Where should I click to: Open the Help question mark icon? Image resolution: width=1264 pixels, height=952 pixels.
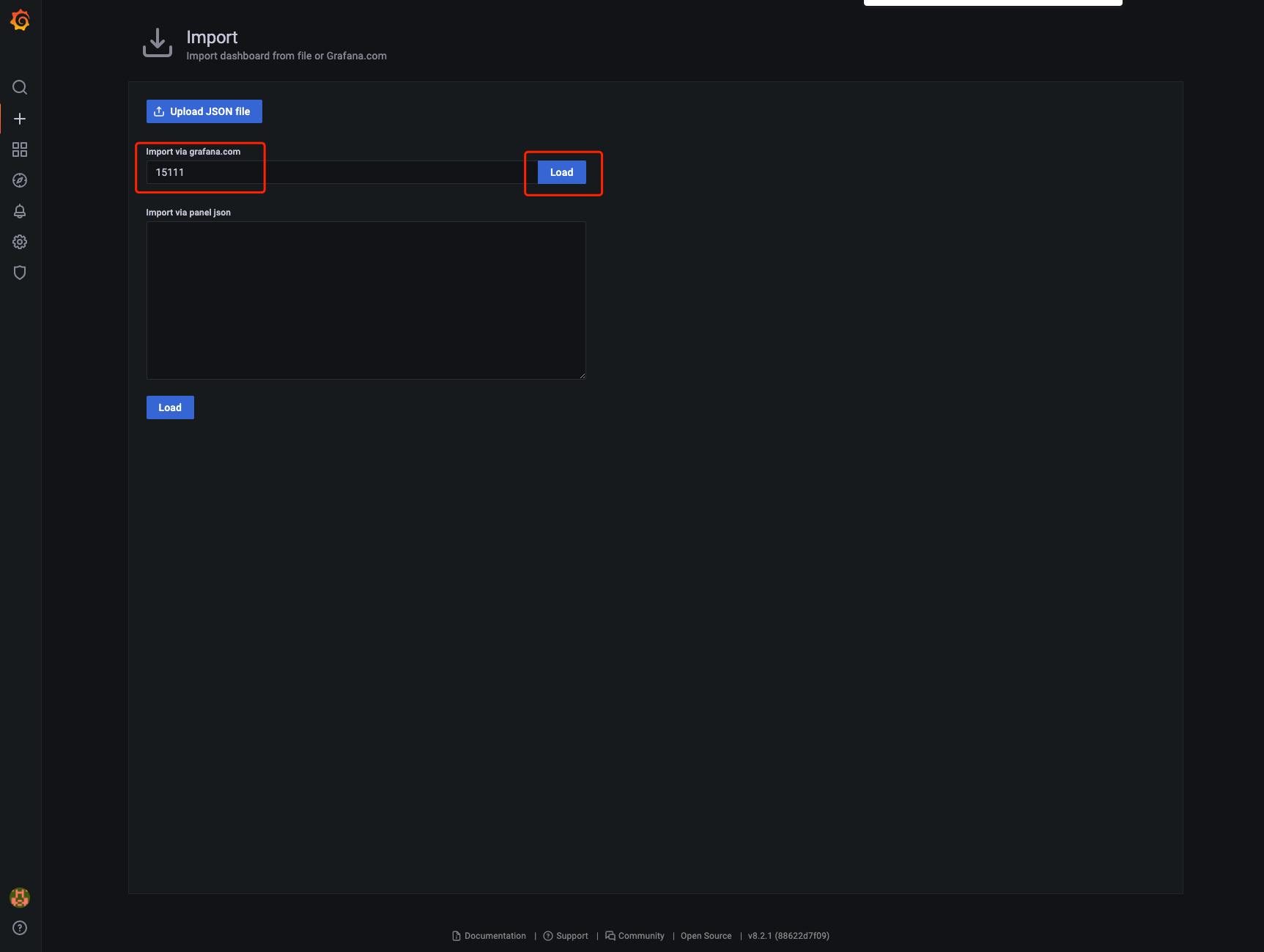[20, 928]
